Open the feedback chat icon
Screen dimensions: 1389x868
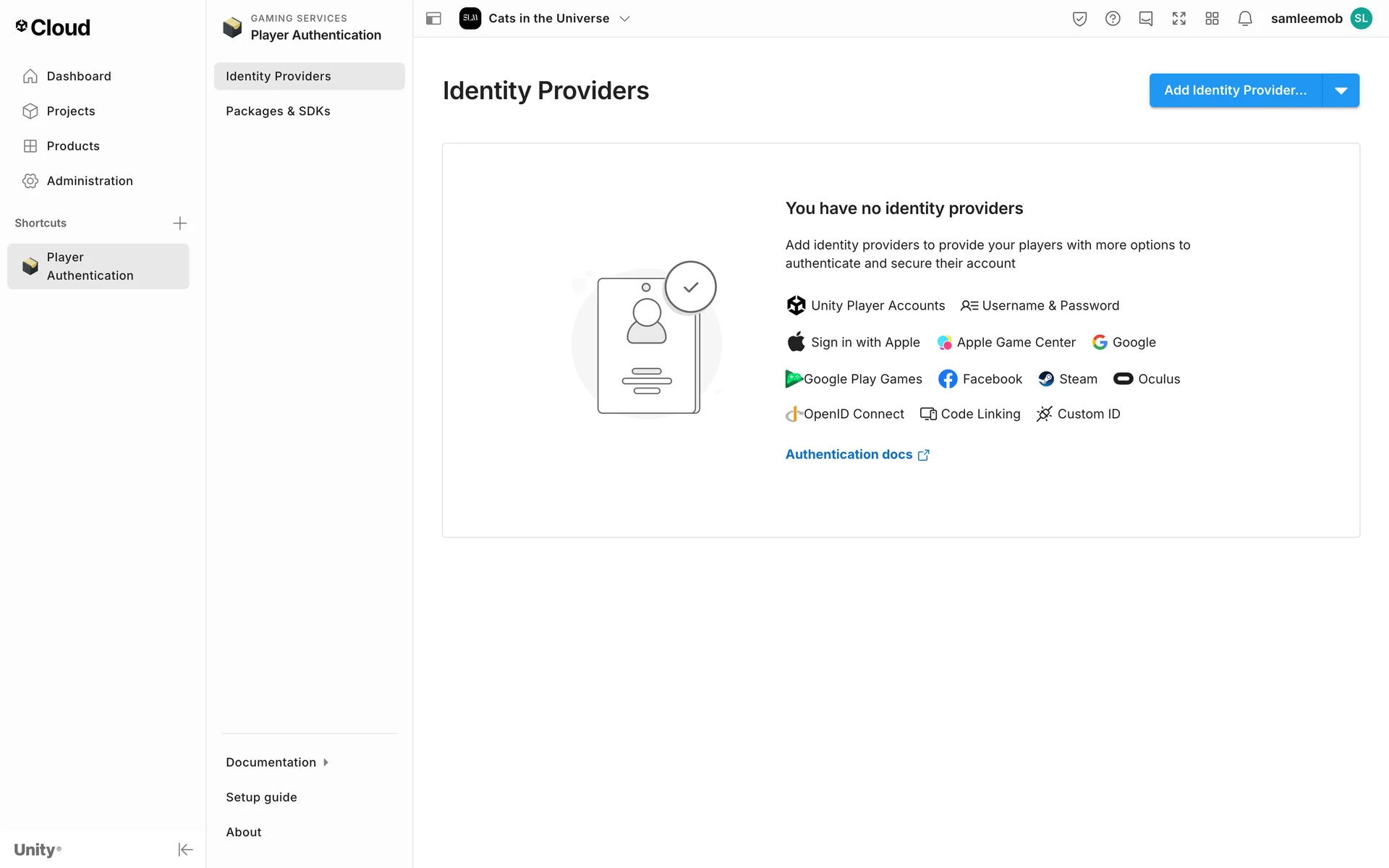click(1145, 19)
